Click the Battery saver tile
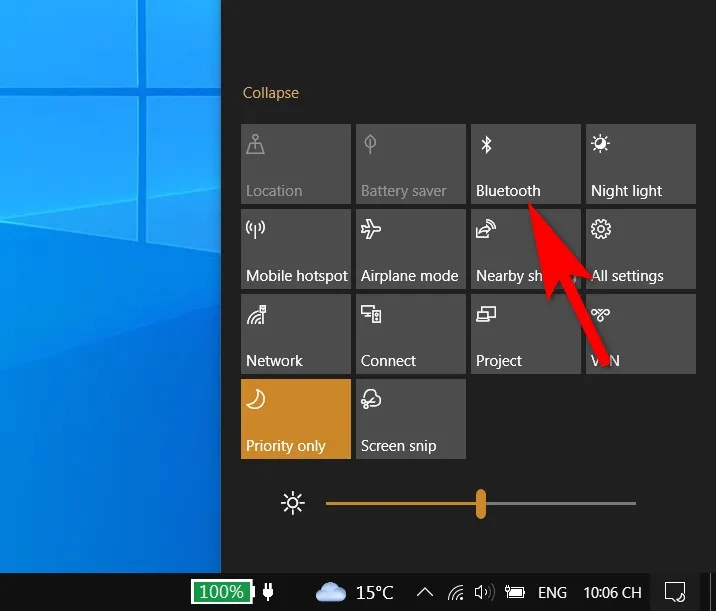The image size is (716, 611). 410,163
